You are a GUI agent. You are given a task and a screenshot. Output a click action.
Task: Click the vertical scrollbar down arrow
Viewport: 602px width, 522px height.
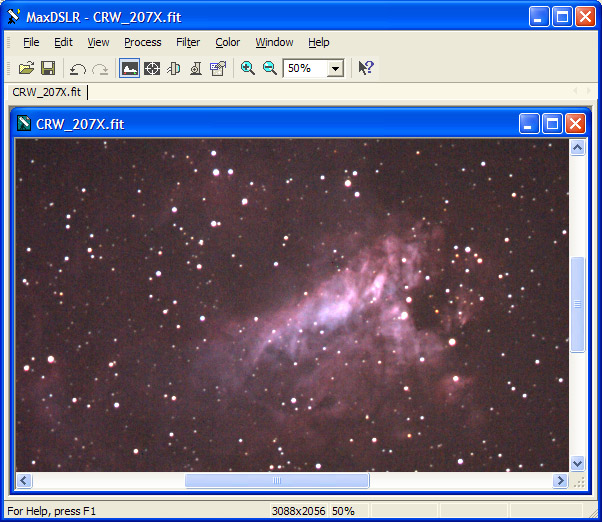pos(578,463)
